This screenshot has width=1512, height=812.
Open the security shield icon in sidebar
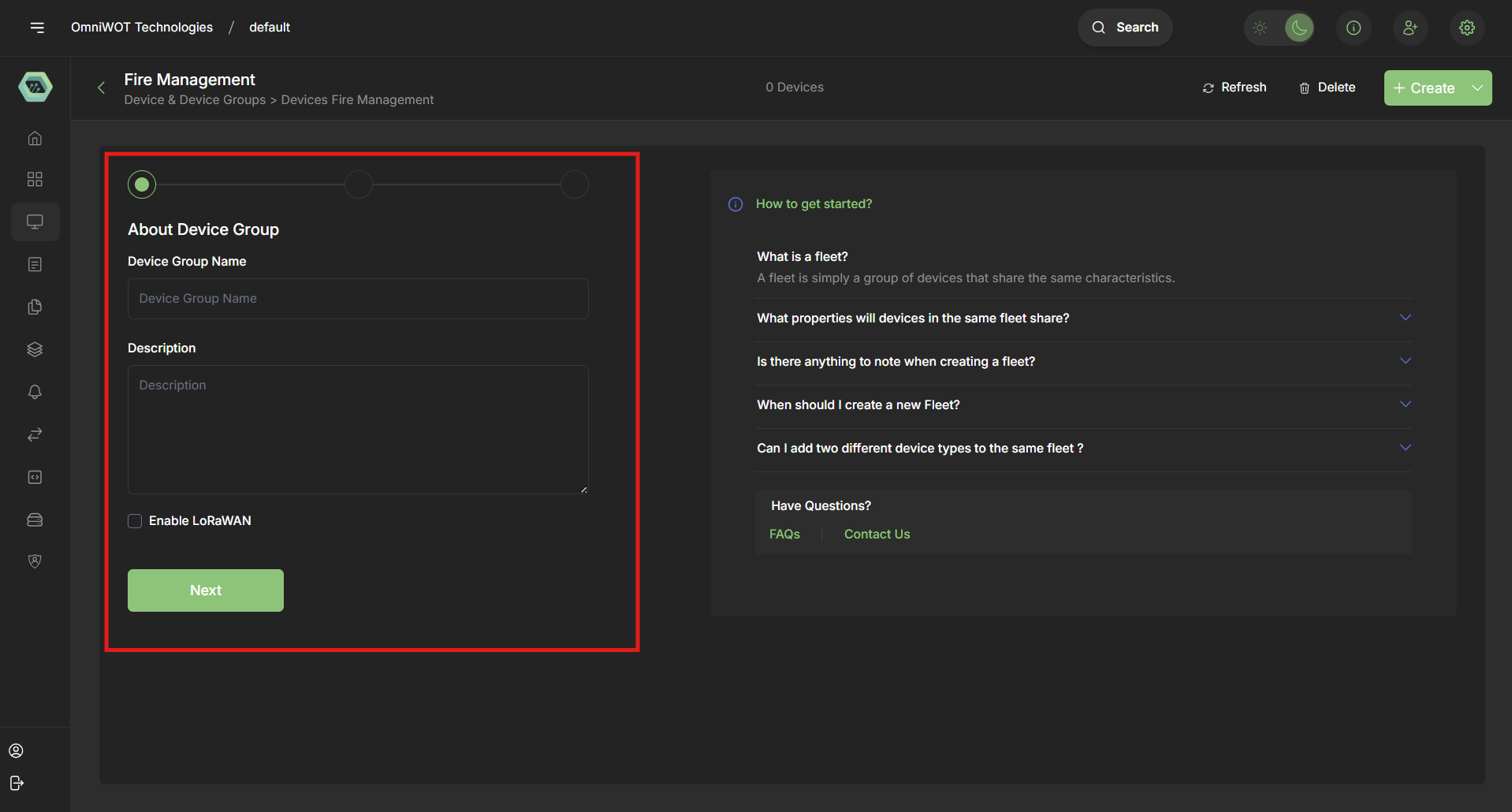point(35,561)
